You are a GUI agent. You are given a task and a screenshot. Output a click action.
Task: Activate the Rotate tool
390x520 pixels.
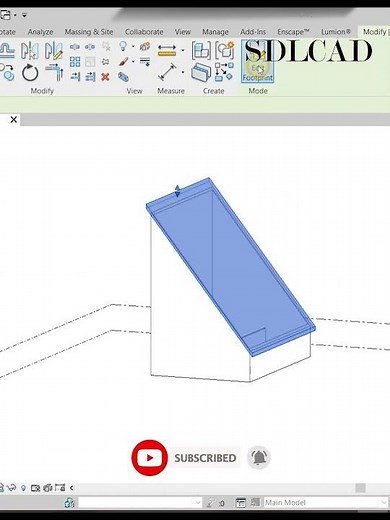[x=30, y=73]
